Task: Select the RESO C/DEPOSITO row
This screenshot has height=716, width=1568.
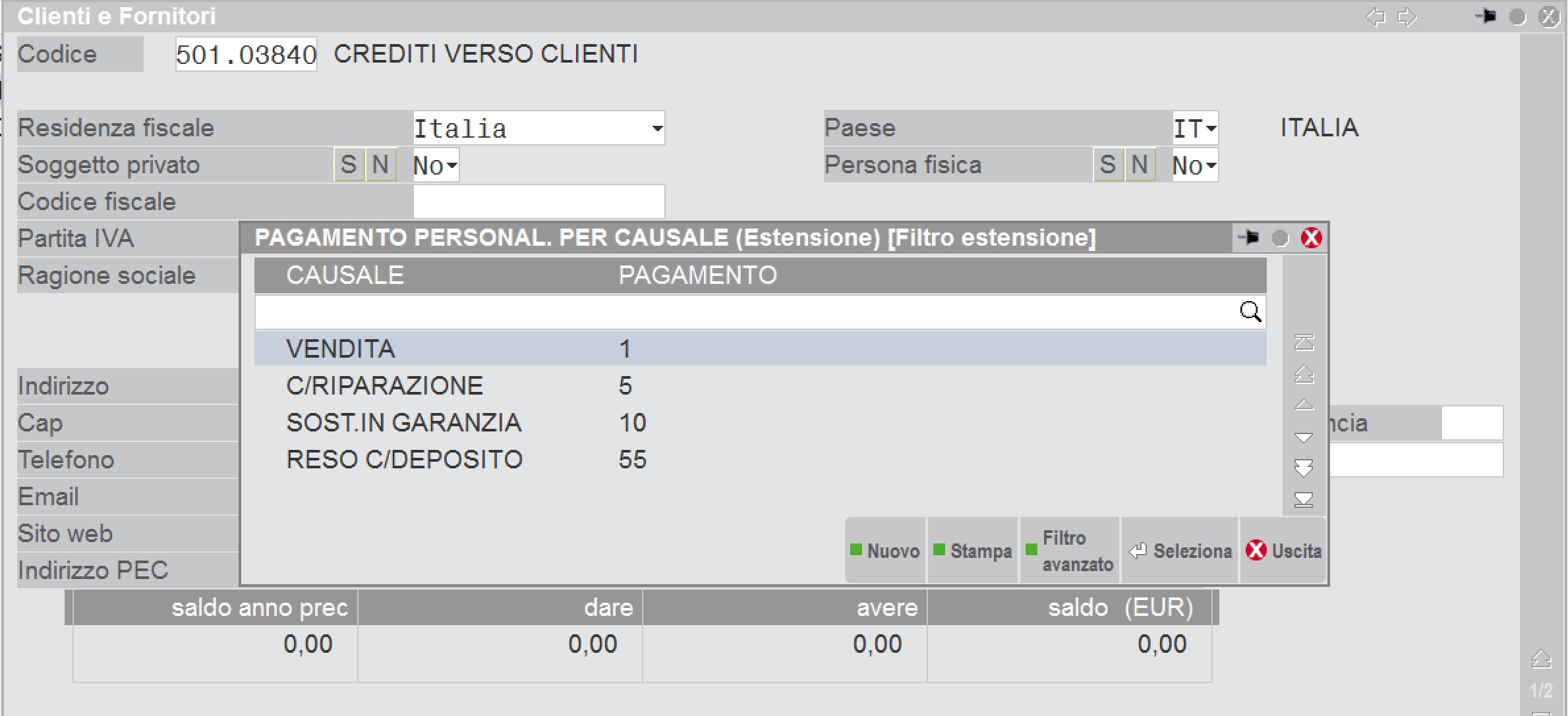Action: pyautogui.click(x=404, y=459)
